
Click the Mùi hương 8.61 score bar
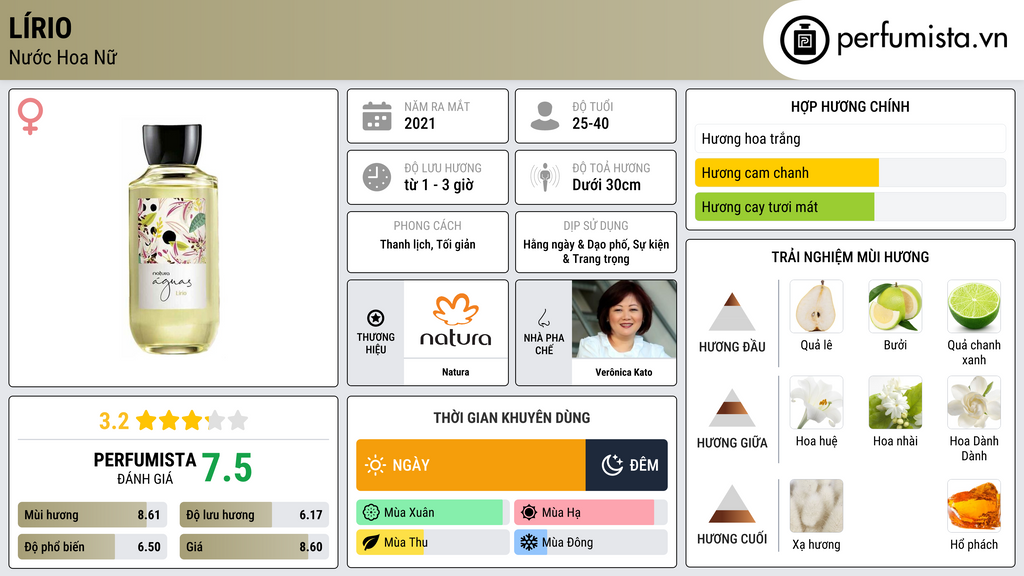pos(92,515)
